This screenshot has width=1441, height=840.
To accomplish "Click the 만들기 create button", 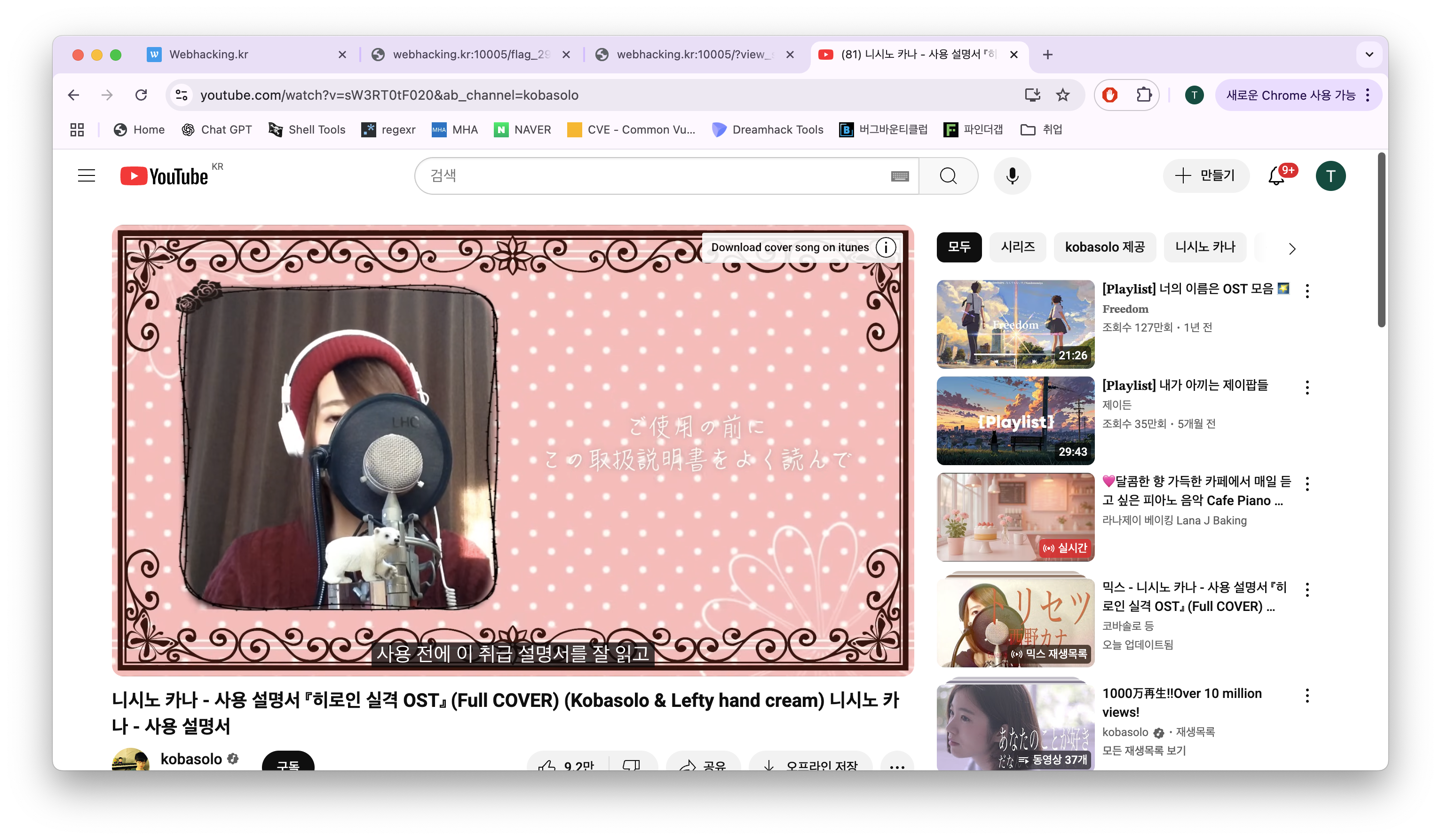I will click(x=1205, y=175).
